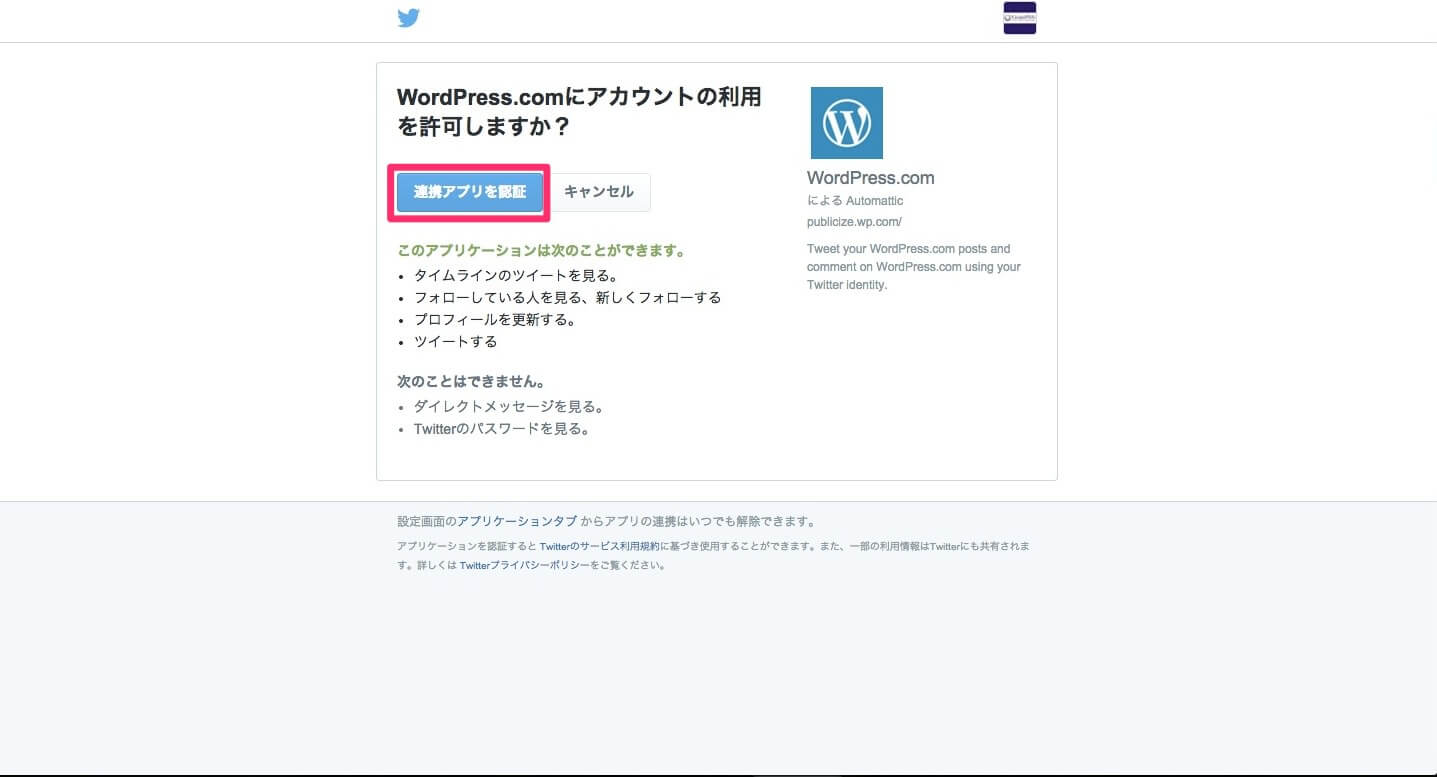Select the WordPress.com app name
The image size is (1437, 777).
tap(870, 178)
